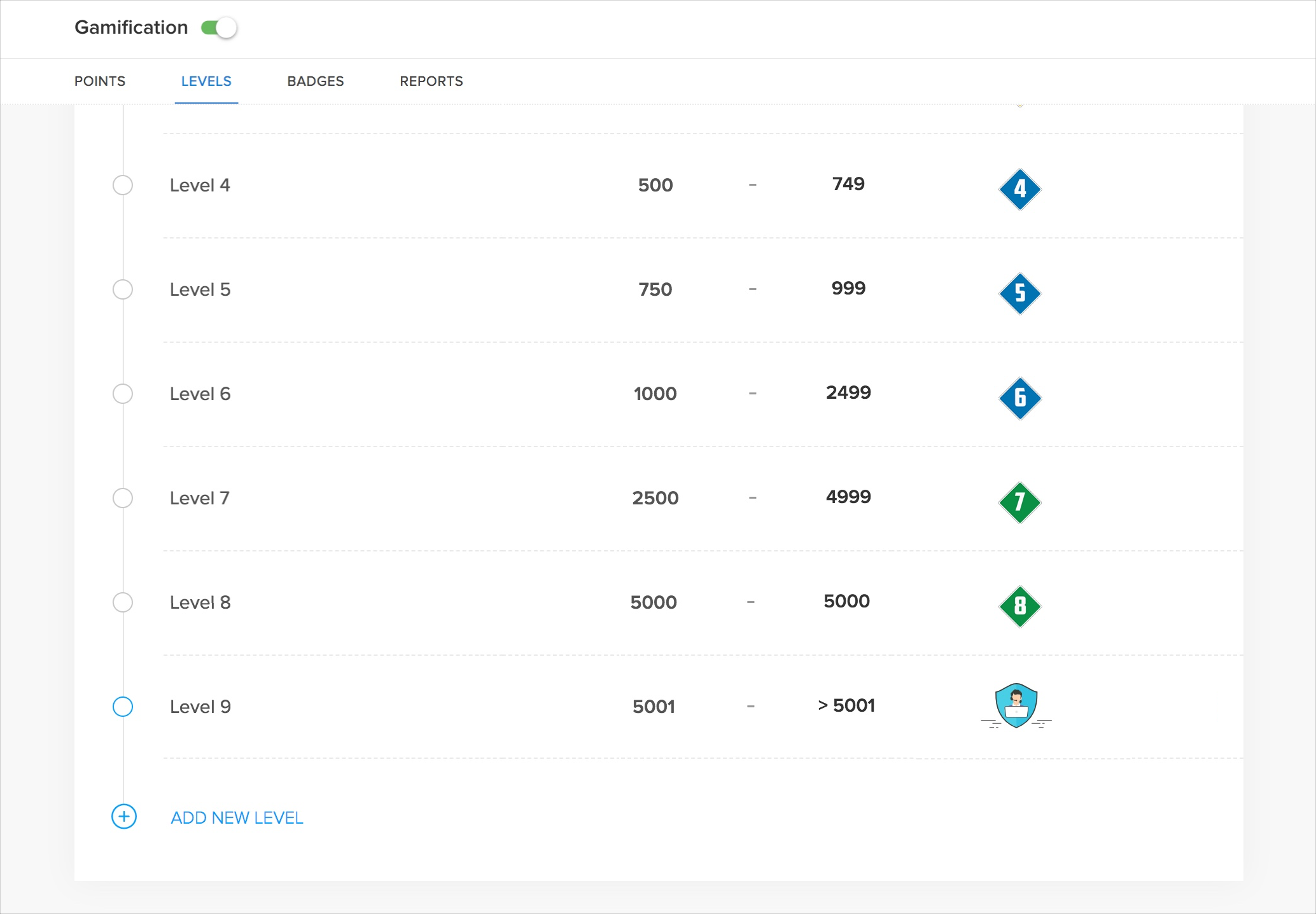
Task: Click the 5000 minimum points of Level 8
Action: (x=654, y=602)
